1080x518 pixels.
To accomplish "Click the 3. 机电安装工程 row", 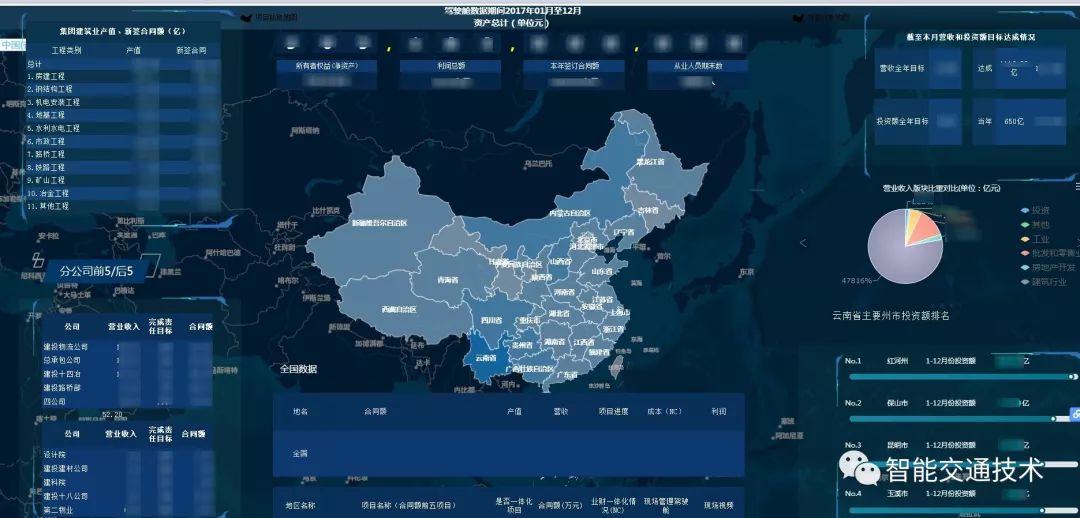I will point(124,103).
